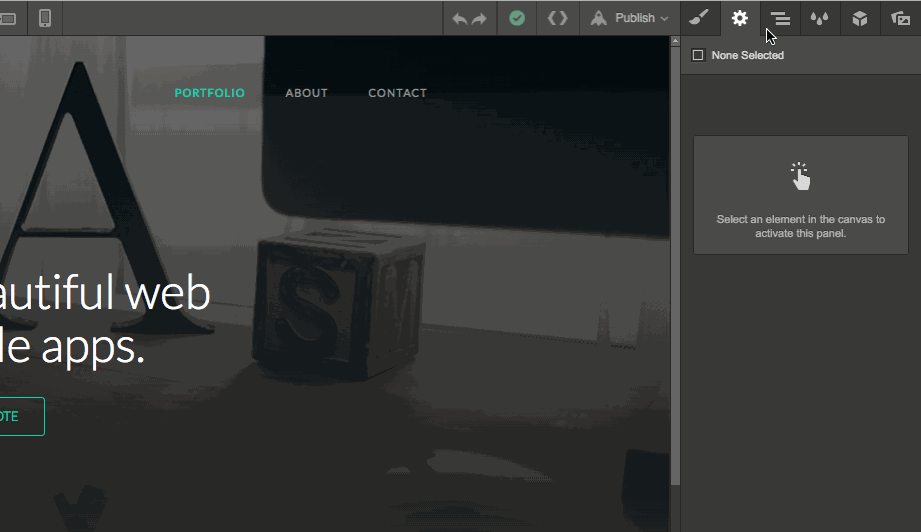Screen dimensions: 921x532
Task: Open the Symbols cube panel
Action: (x=860, y=19)
